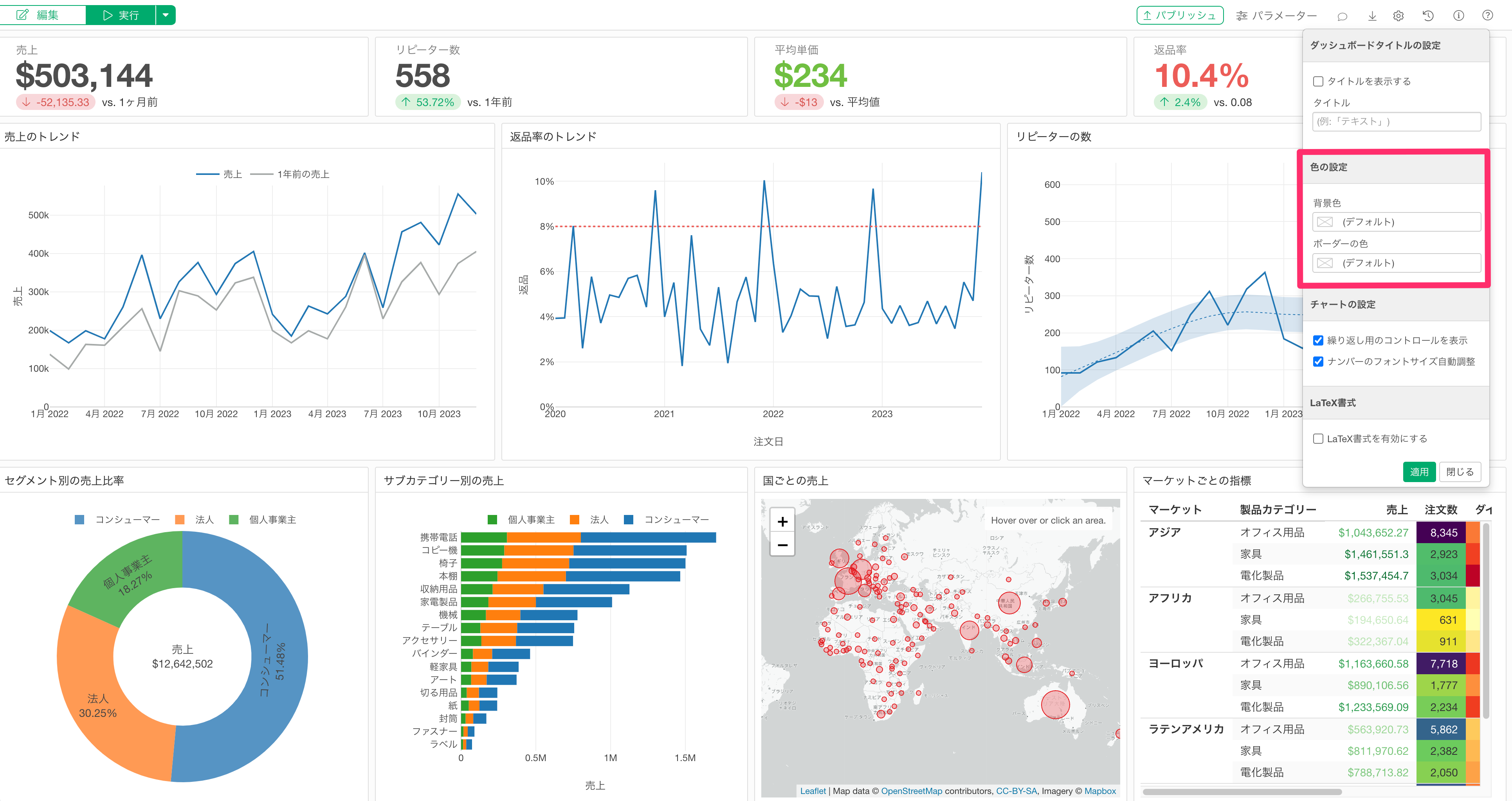Click the 背景色 default color swatch
The width and height of the screenshot is (1512, 801).
pyautogui.click(x=1325, y=222)
